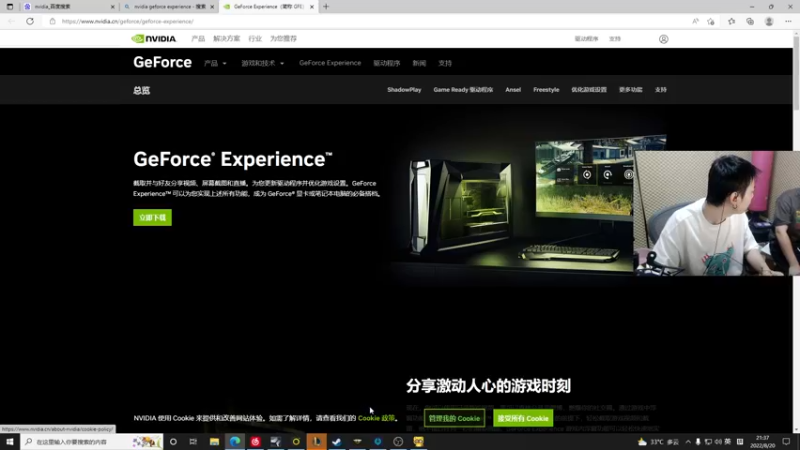The image size is (800, 450).
Task: Open the weather 33°C widget
Action: [658, 442]
